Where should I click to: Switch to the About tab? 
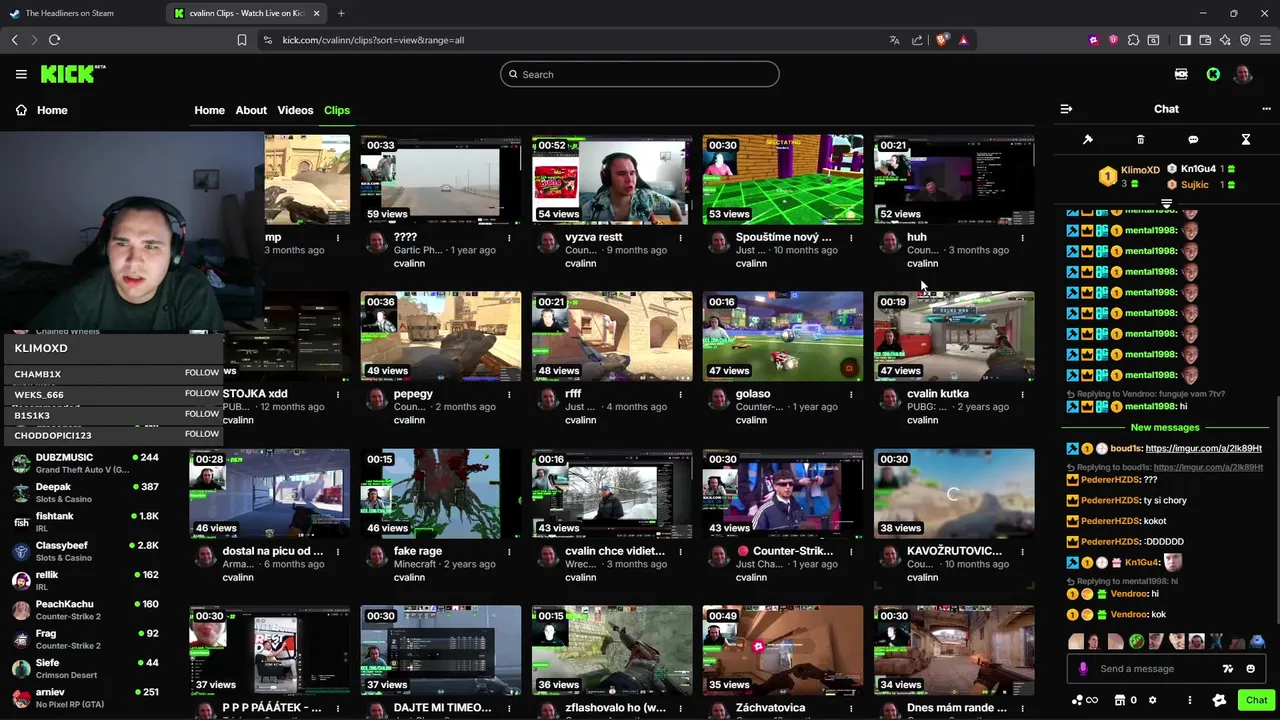(x=251, y=110)
